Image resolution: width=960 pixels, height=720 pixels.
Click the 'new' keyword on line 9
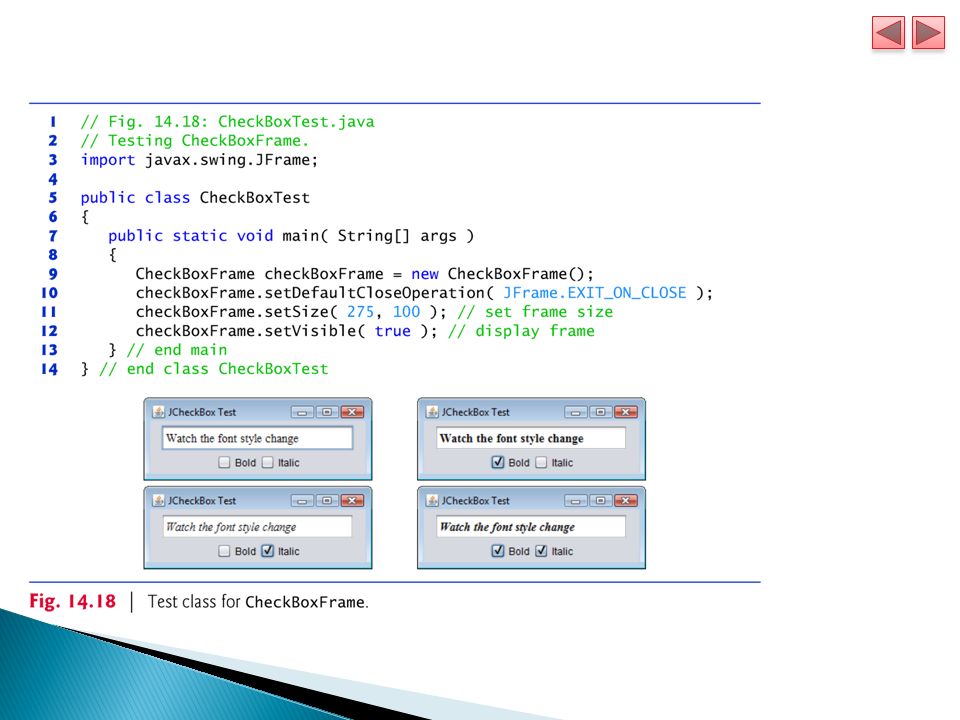[x=425, y=274]
